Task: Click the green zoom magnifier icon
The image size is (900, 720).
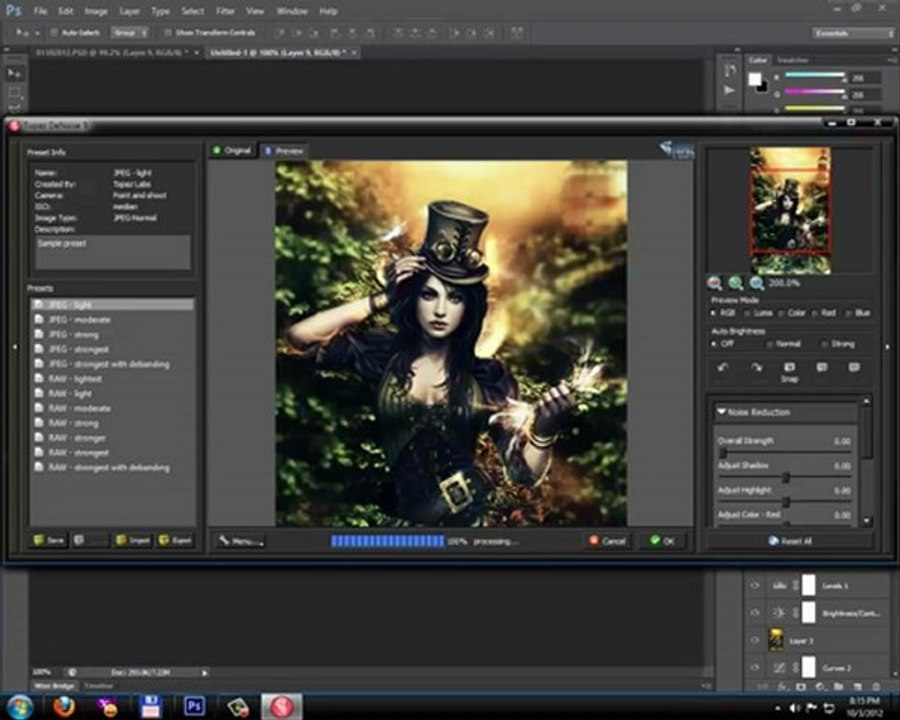Action: coord(735,283)
